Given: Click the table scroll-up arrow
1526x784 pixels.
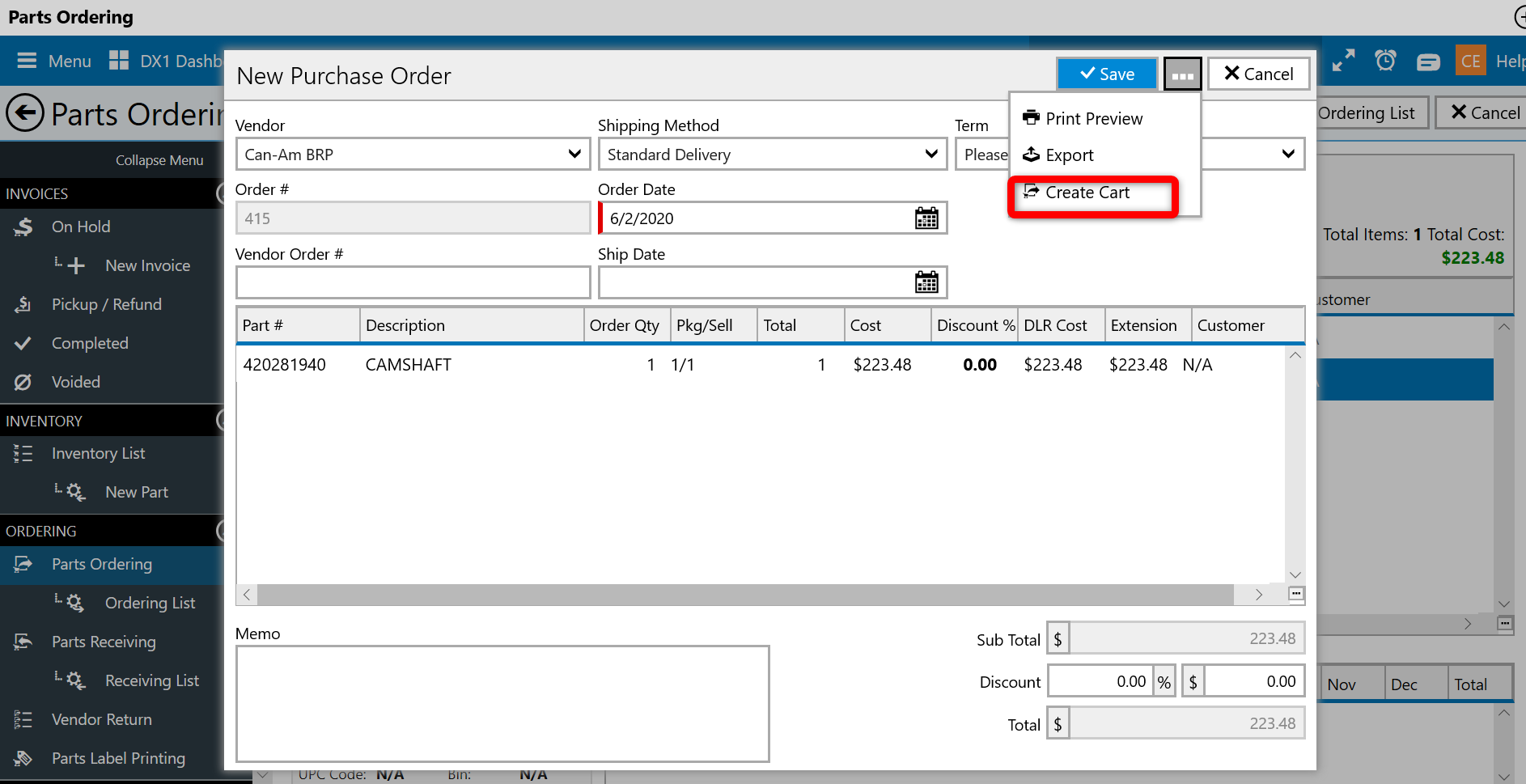Looking at the screenshot, I should 1295,355.
